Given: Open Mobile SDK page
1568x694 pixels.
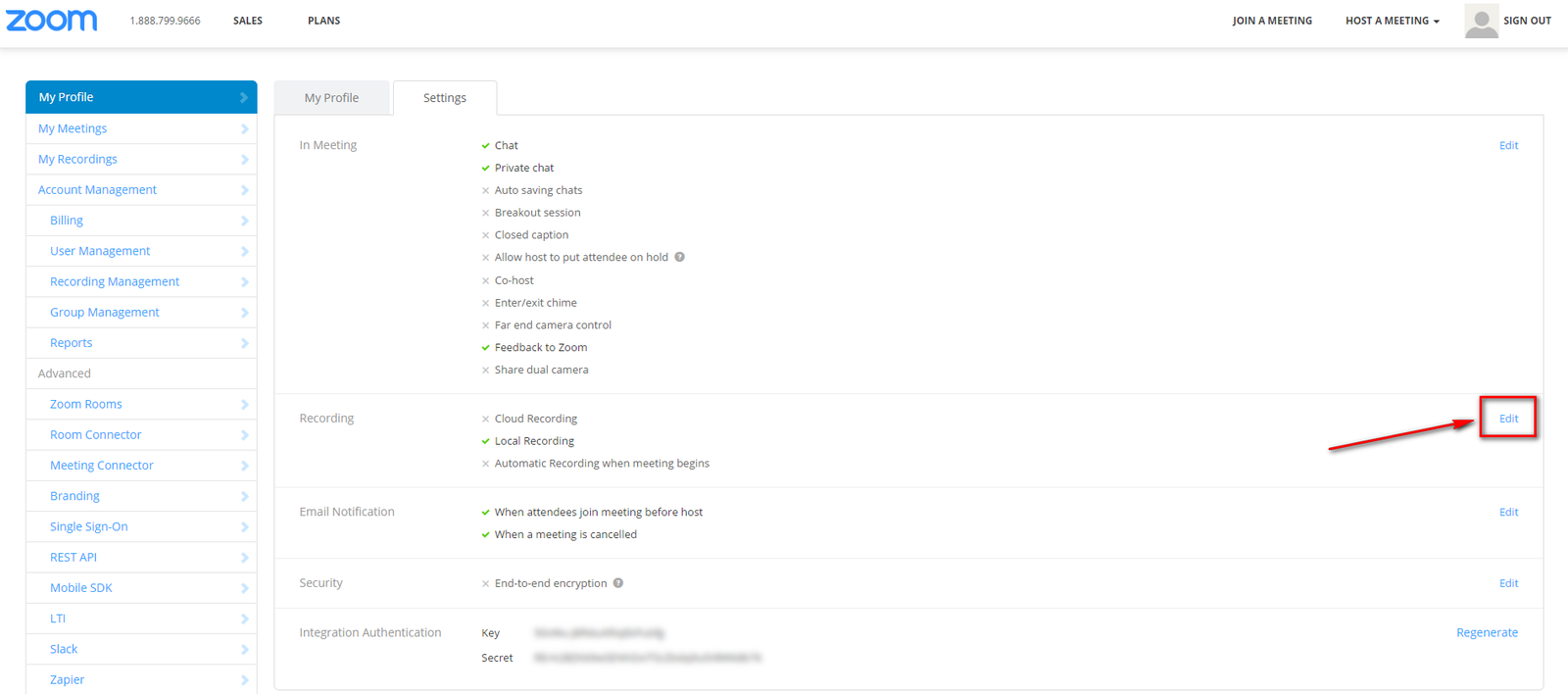Looking at the screenshot, I should (81, 588).
